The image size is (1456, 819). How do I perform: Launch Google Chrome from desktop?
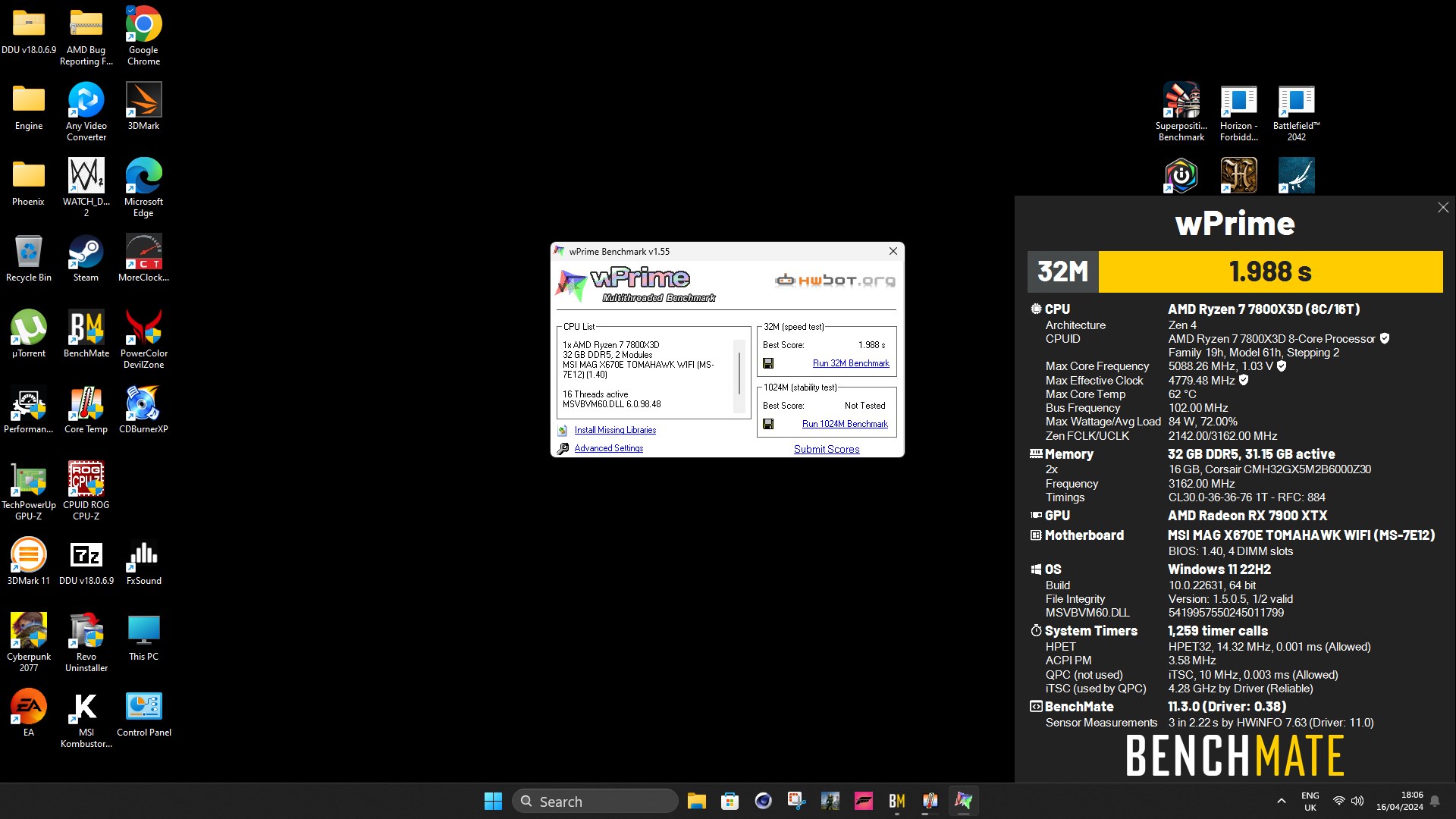[143, 36]
